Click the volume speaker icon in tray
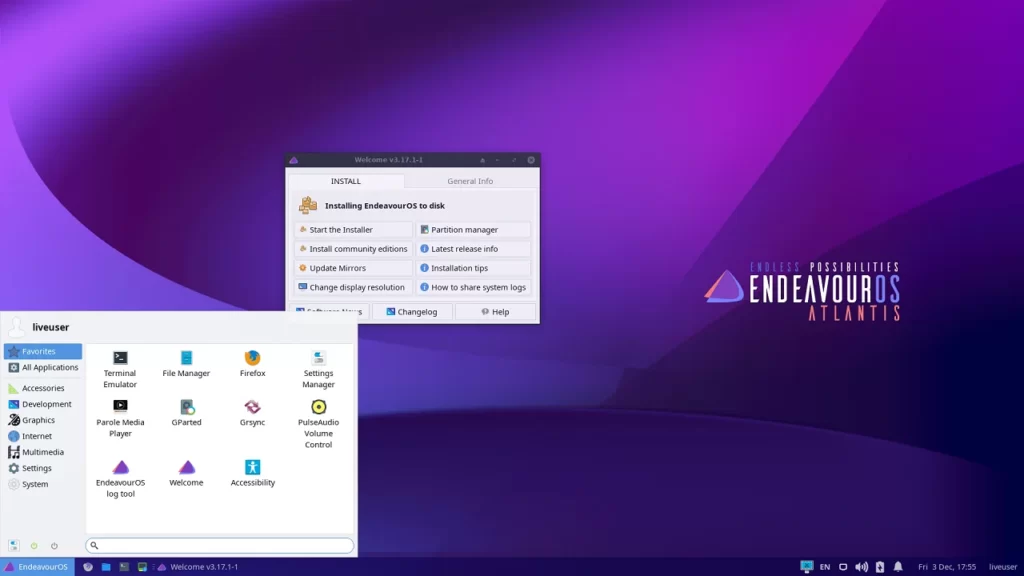 coord(861,567)
